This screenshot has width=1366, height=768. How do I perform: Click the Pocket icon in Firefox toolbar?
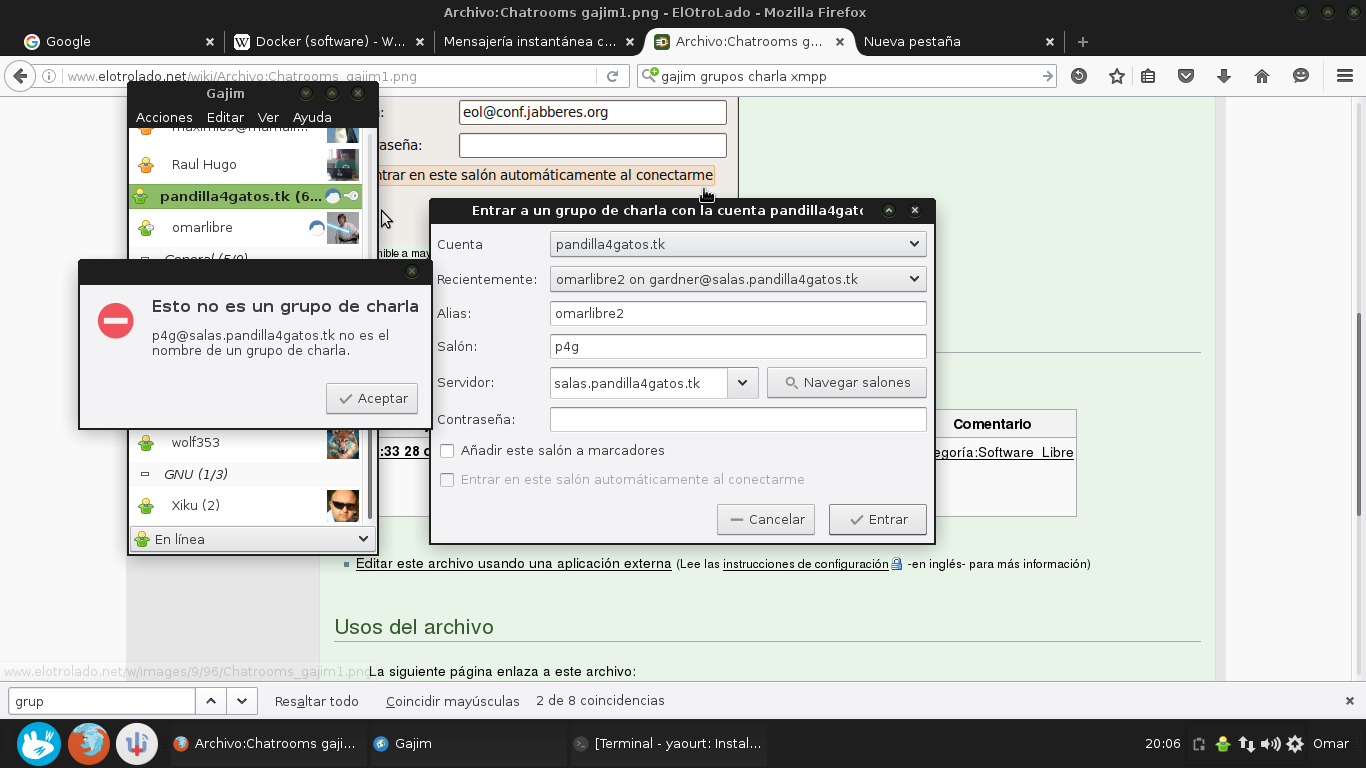coord(1186,76)
